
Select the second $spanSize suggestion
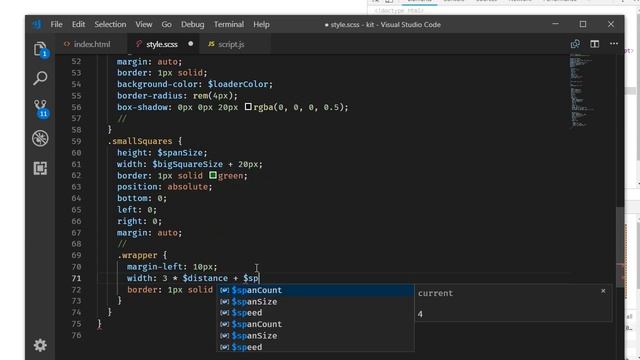pyautogui.click(x=315, y=336)
